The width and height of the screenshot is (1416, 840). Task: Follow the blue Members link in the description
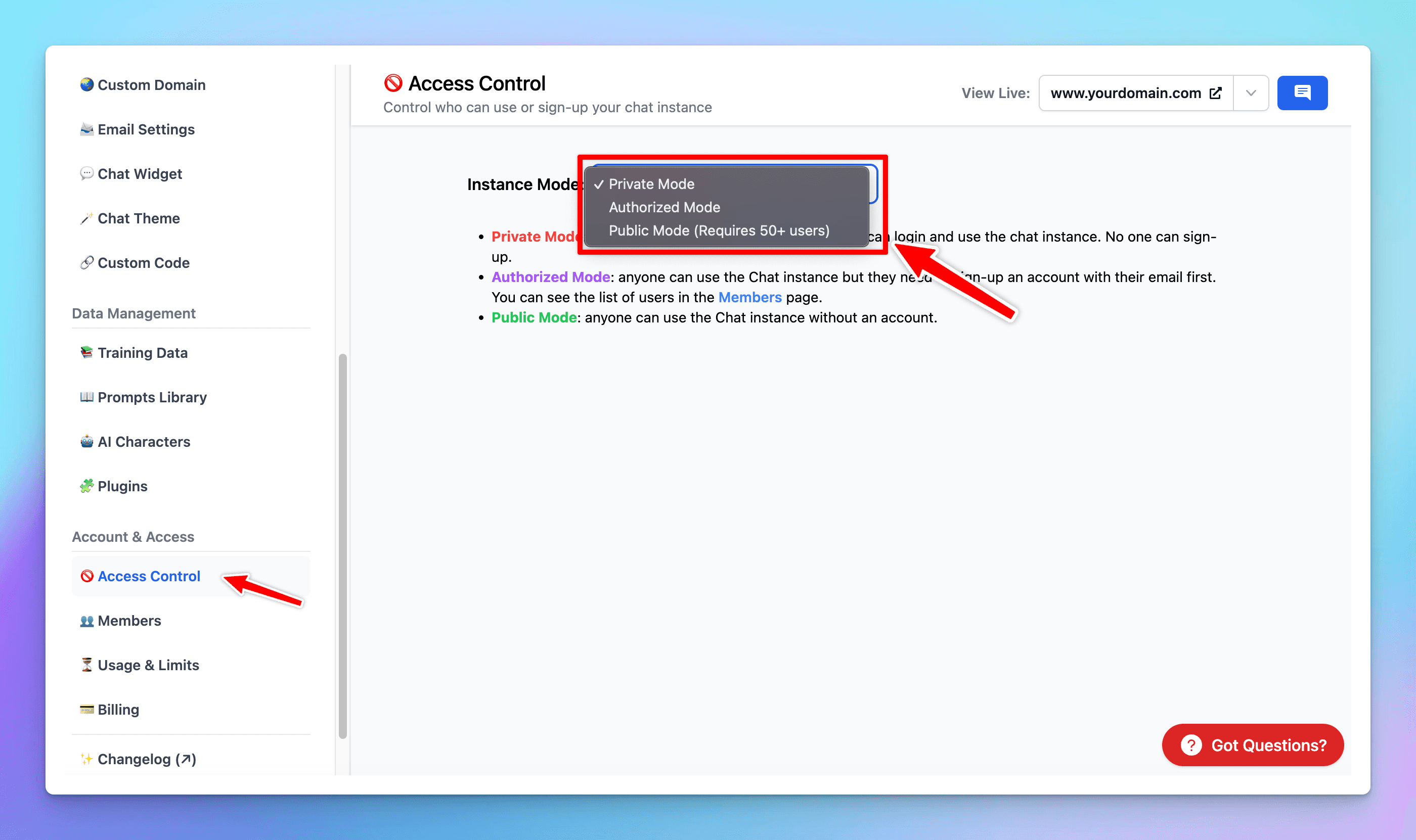749,297
